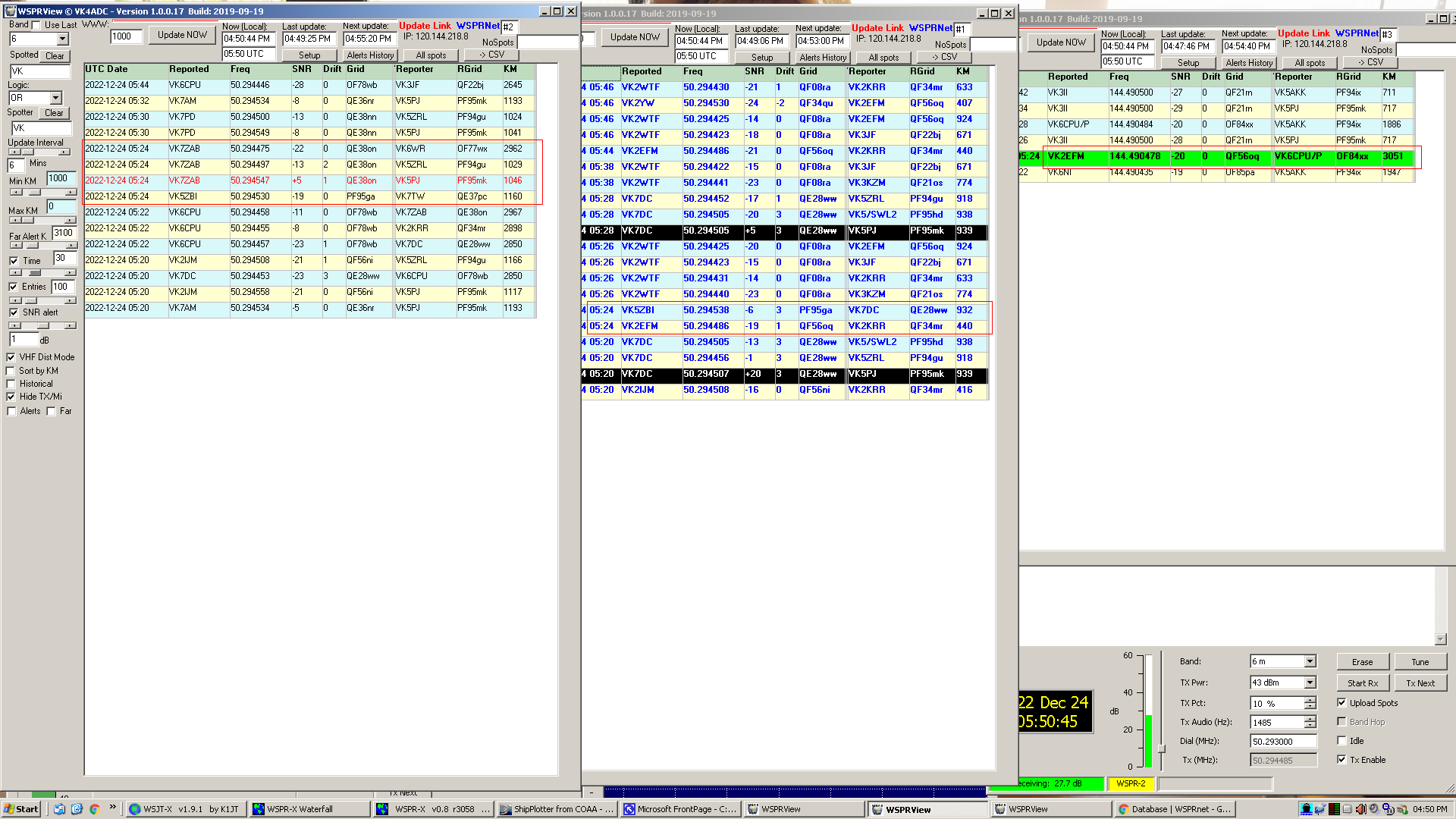Open the TX Pwr 43 dBm dropdown
Screen dimensions: 1456x819
pyautogui.click(x=1310, y=682)
